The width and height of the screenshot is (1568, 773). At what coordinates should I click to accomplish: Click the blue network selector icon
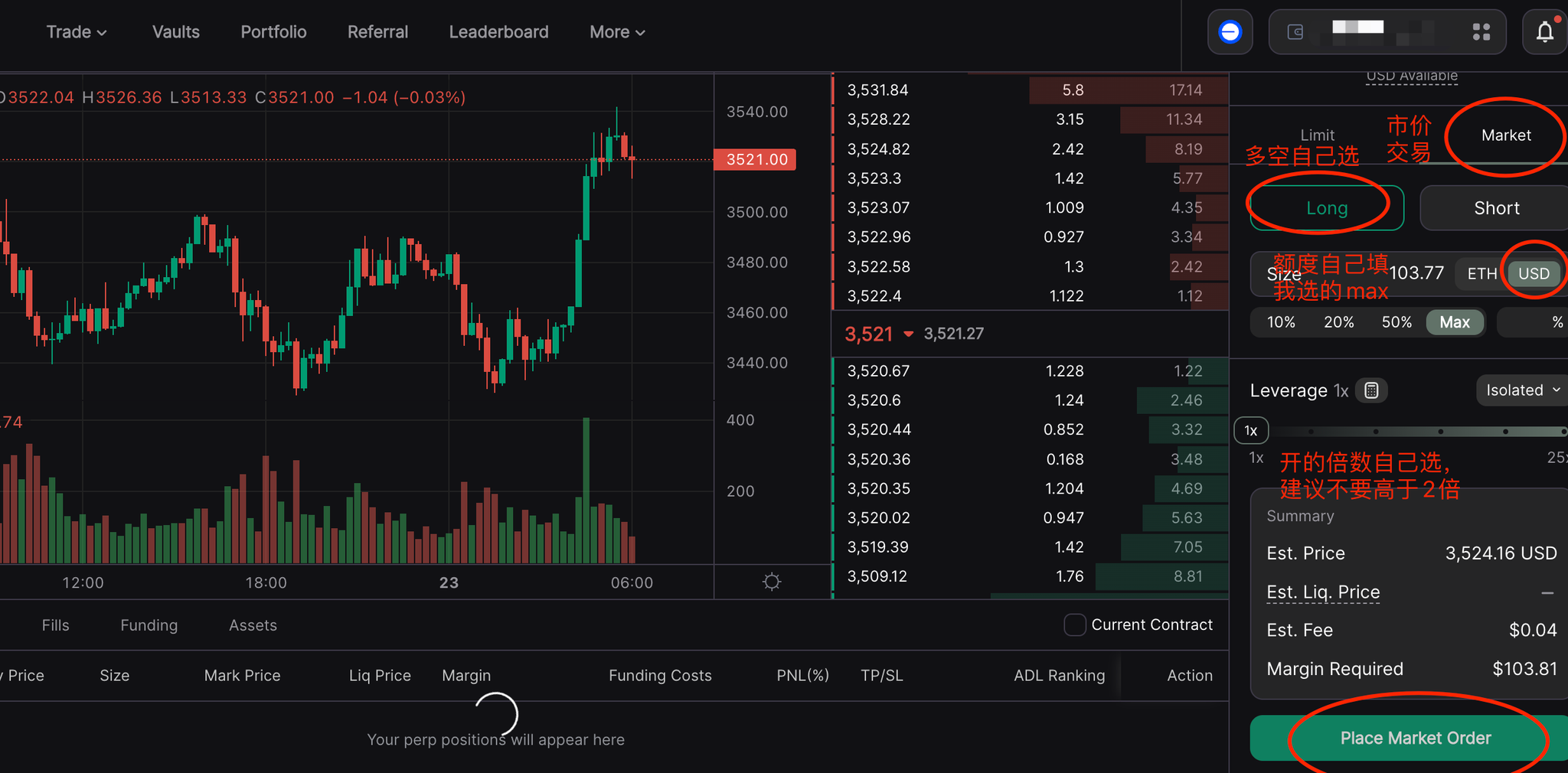(1230, 32)
